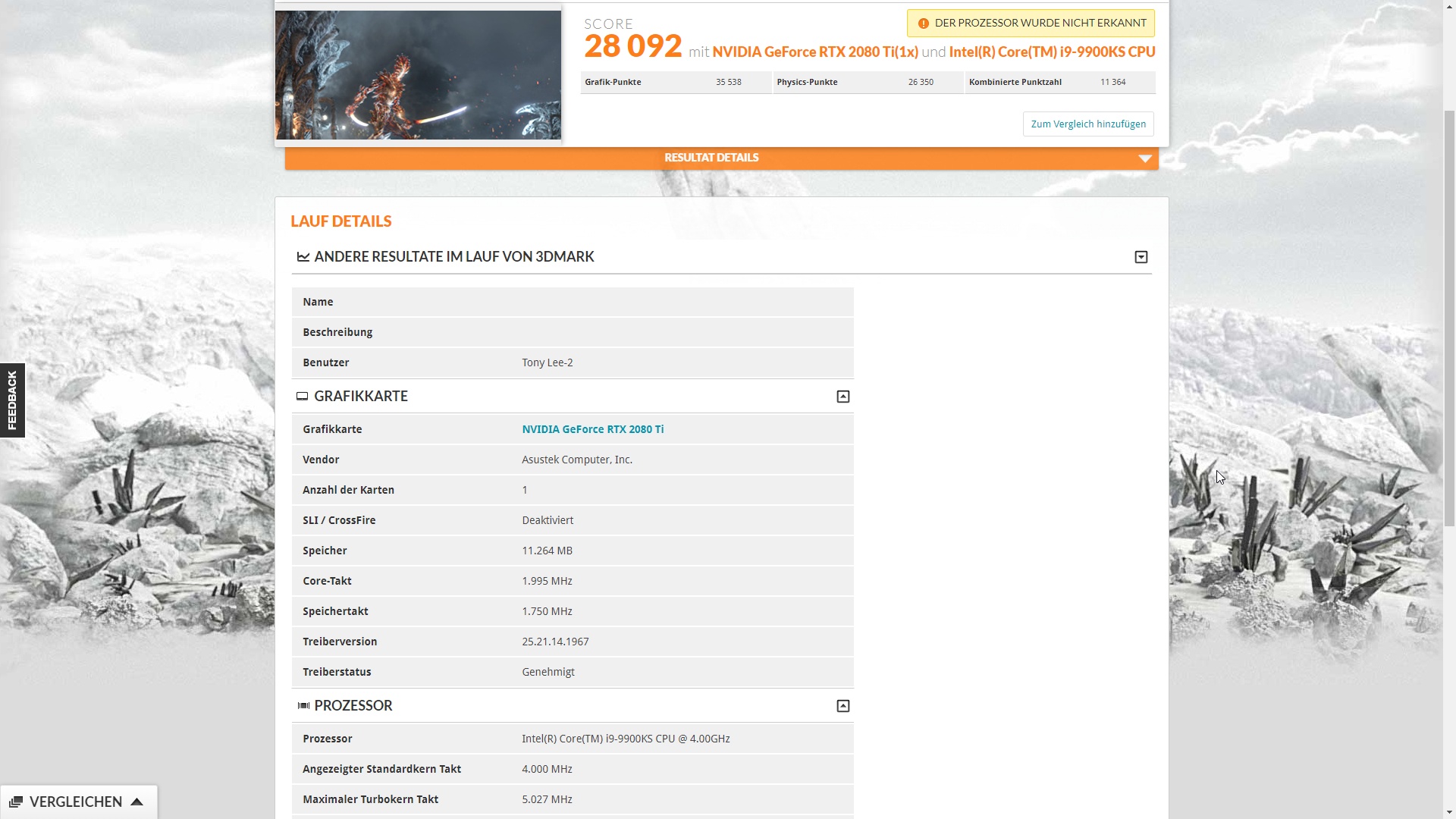The image size is (1456, 819).
Task: Click the Intel Core i9-9900KS CPU score link
Action: [1053, 52]
